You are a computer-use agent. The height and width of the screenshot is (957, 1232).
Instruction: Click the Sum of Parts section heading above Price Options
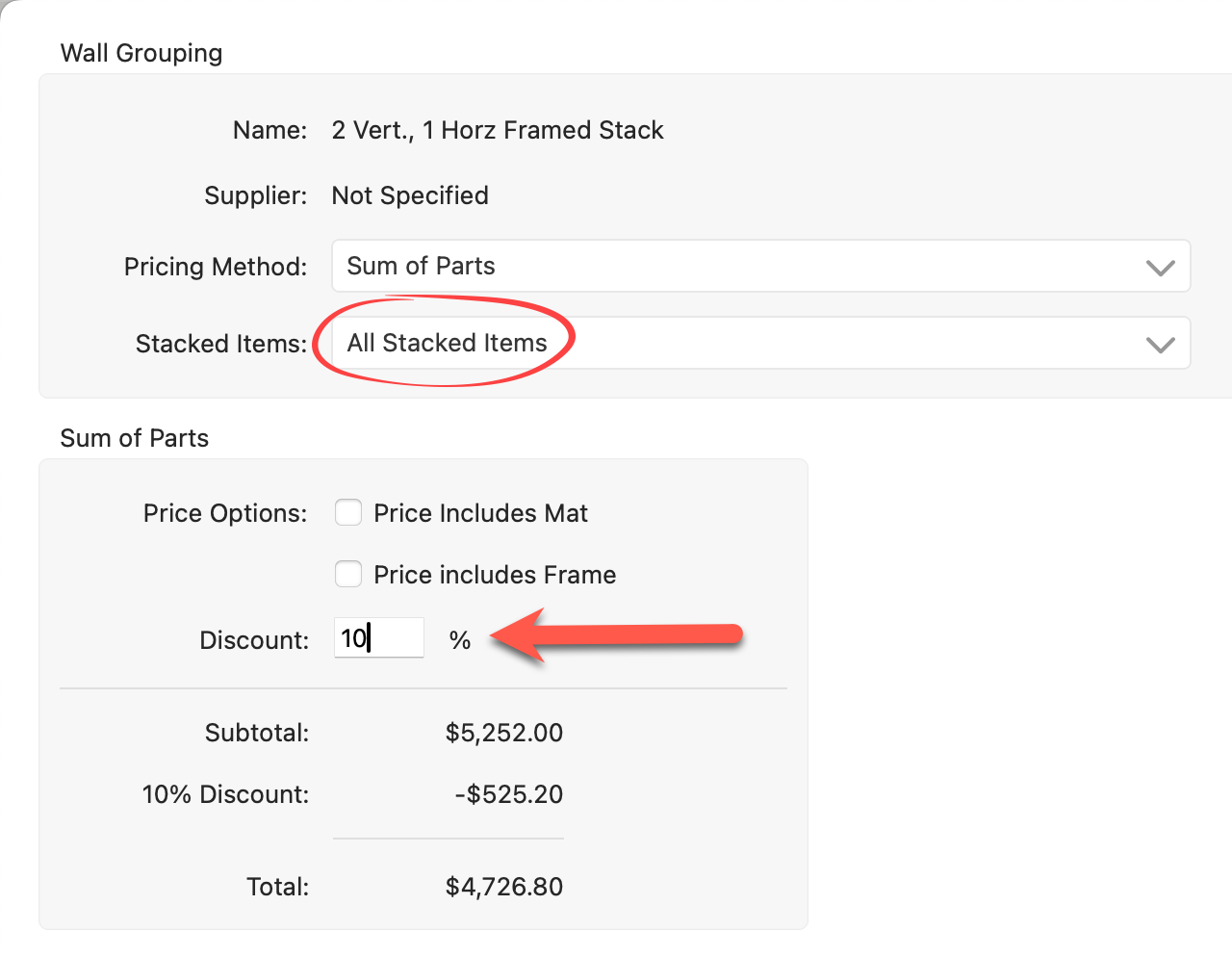point(135,438)
